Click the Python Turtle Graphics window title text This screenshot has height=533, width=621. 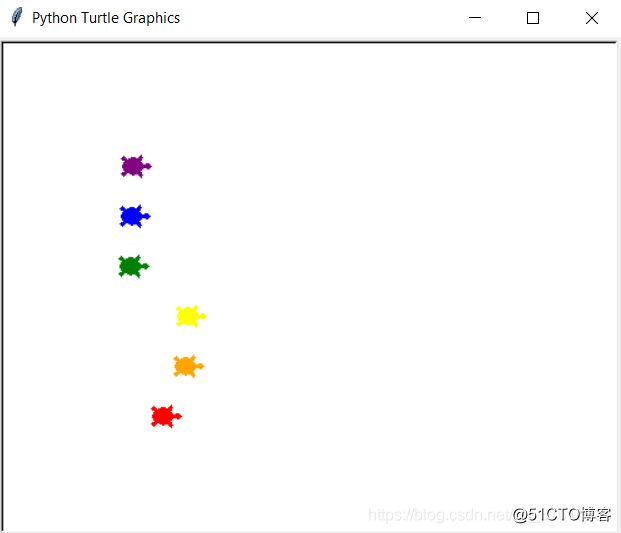click(106, 18)
